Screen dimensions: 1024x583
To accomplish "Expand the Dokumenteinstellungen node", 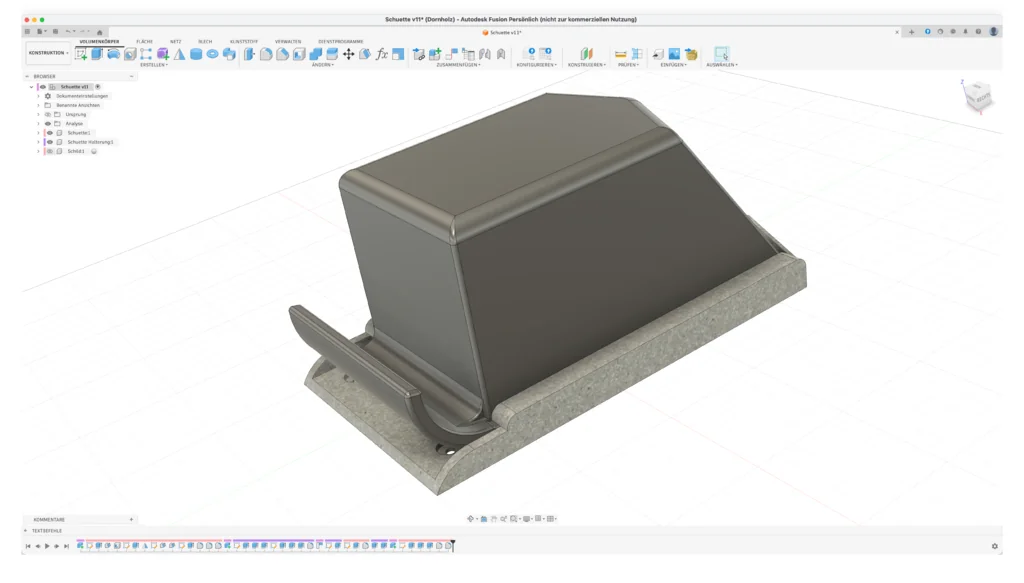I will (39, 96).
